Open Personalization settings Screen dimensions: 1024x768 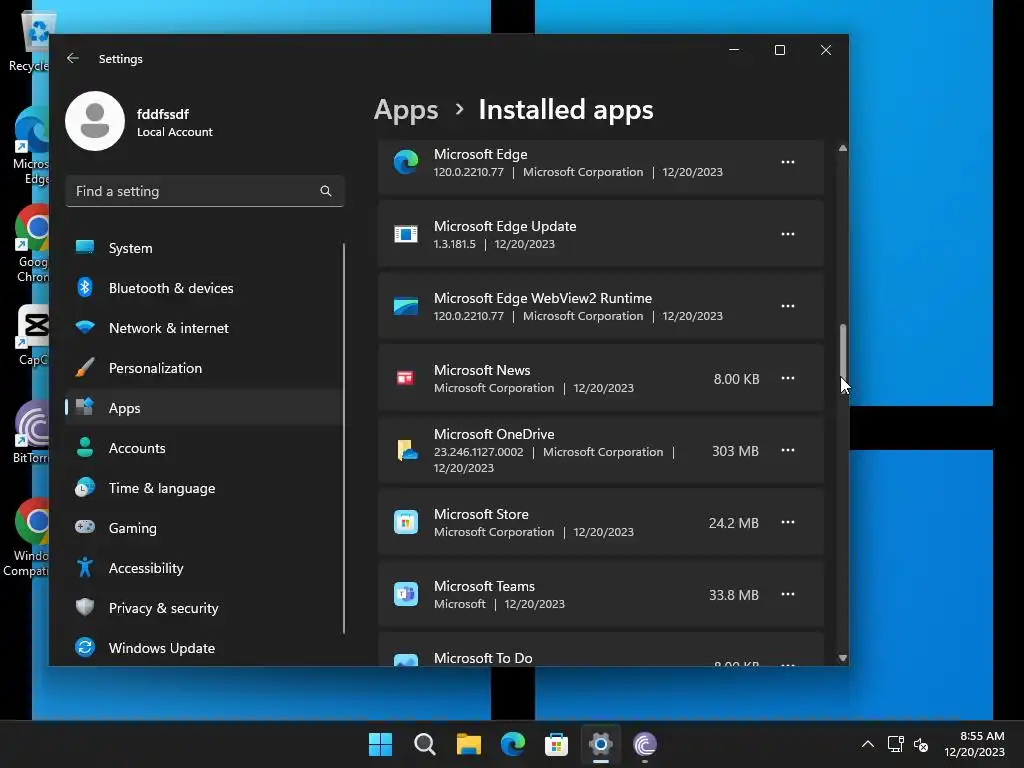click(x=204, y=368)
